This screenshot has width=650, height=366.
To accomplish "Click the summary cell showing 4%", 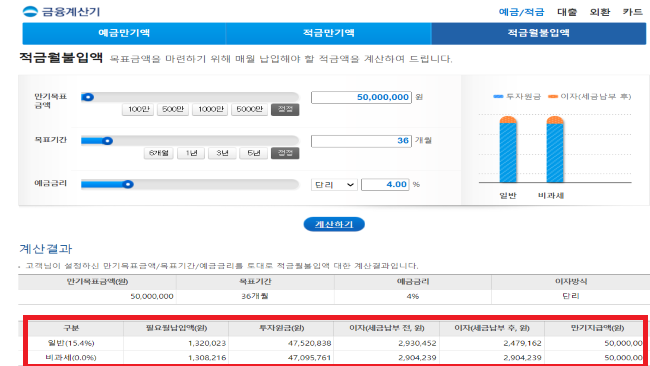I will click(413, 296).
